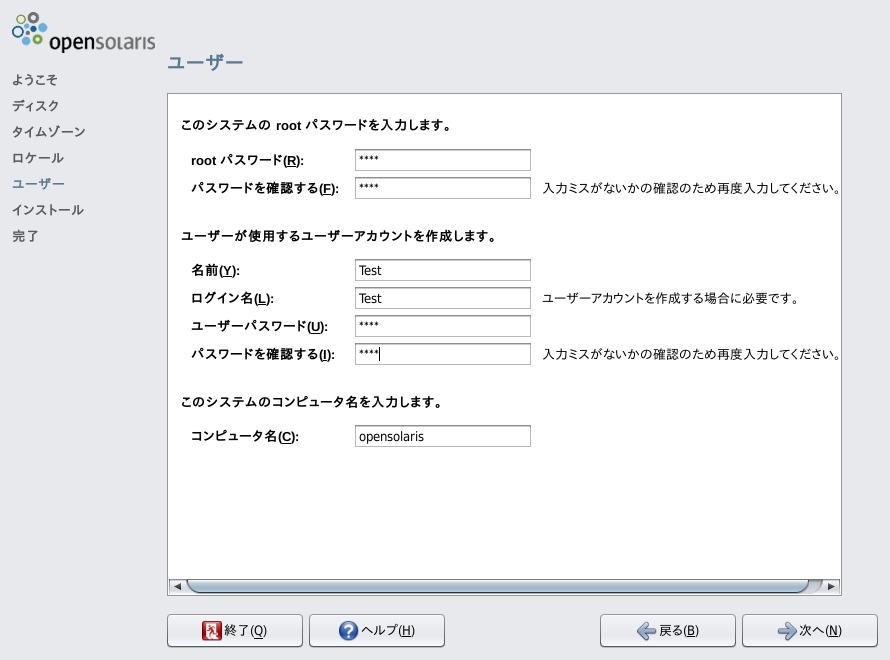
Task: Click the back arrow icon
Action: coord(647,630)
